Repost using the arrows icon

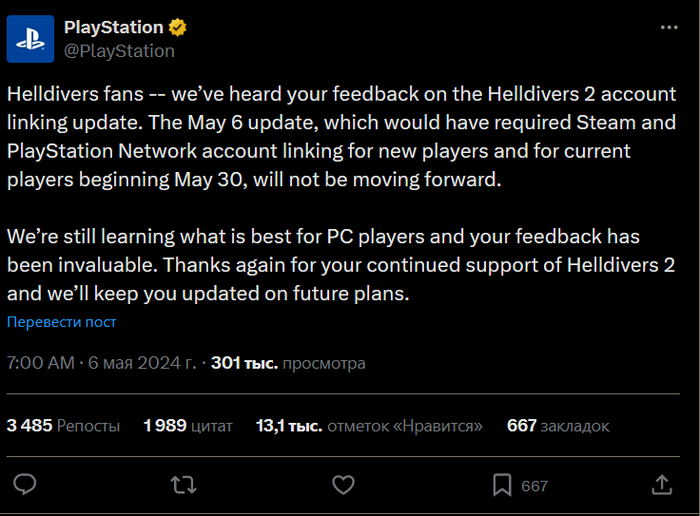tap(184, 485)
